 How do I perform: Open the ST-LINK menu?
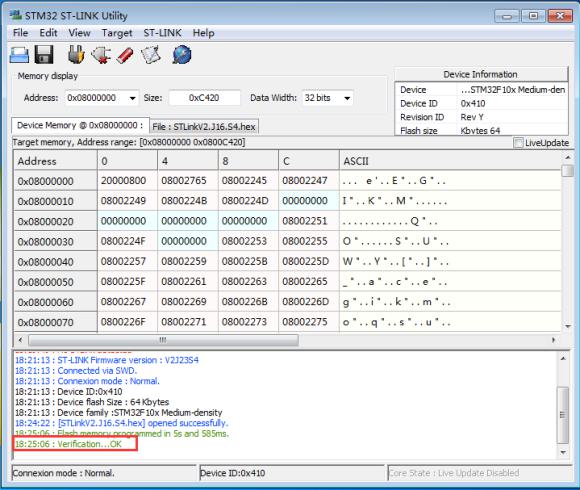coord(162,33)
